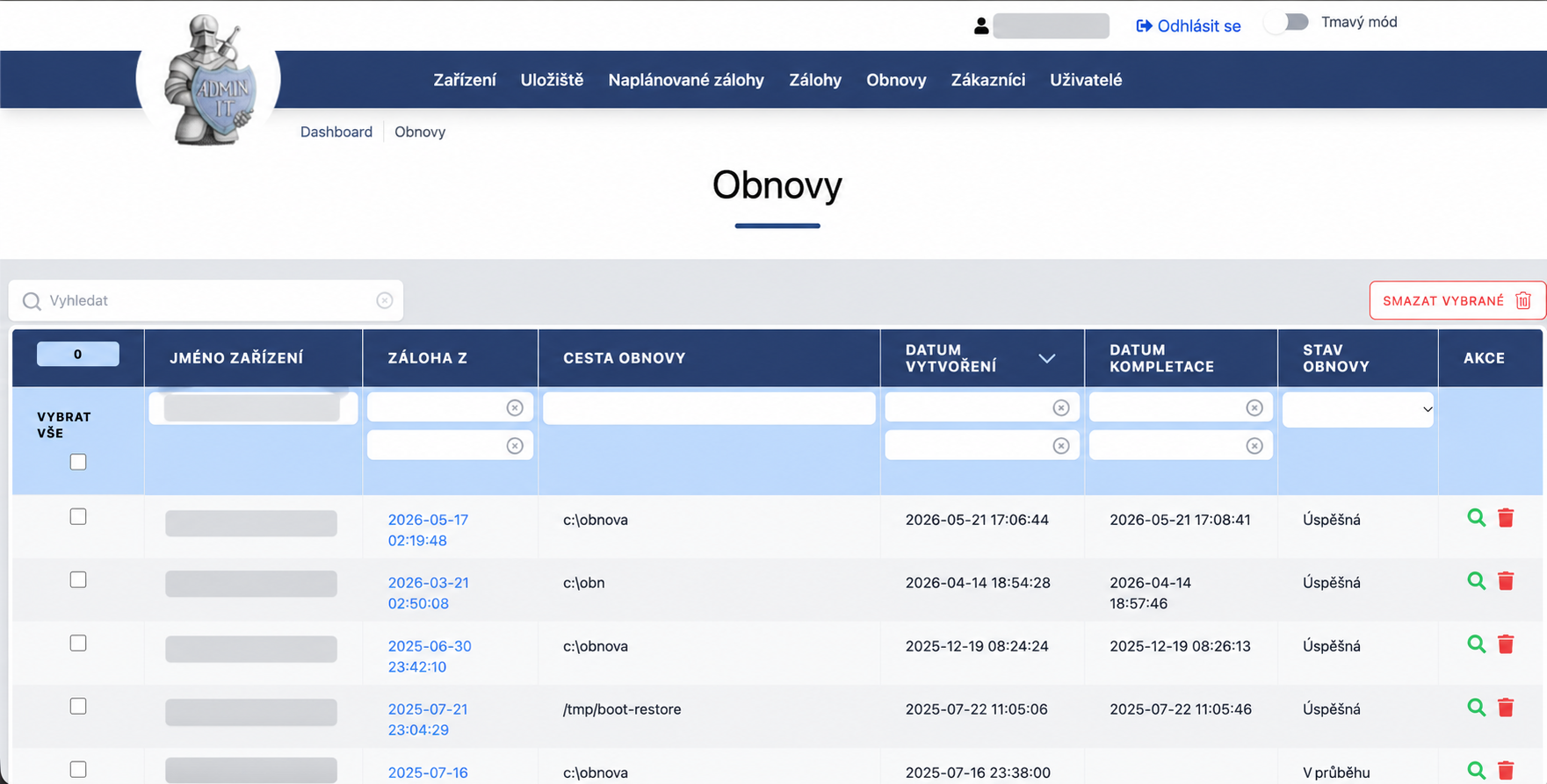
Task: View details of /tmp/boot-restore restore
Action: tap(1477, 708)
